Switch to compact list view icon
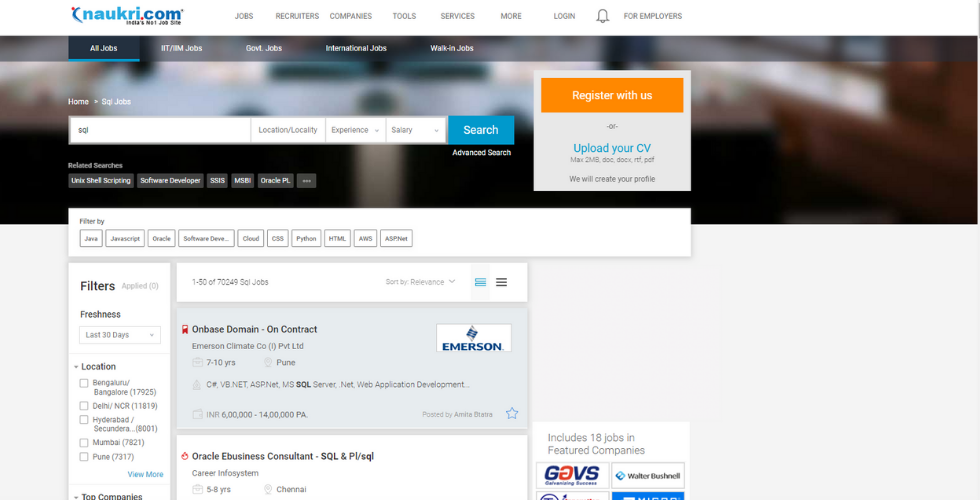The width and height of the screenshot is (980, 500). (x=501, y=282)
